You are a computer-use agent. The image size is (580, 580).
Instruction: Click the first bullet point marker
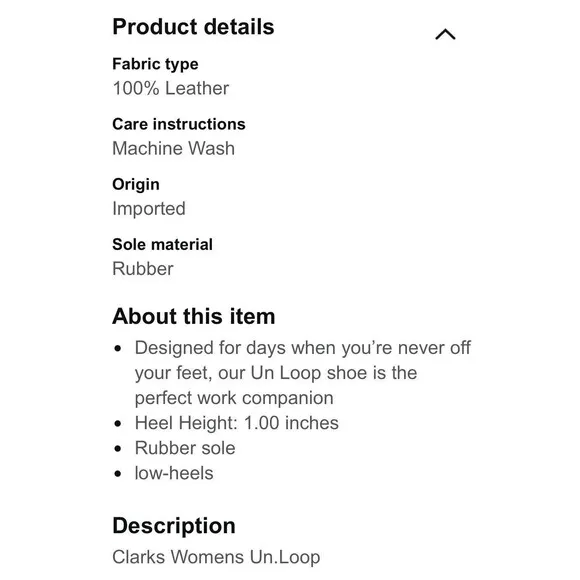[x=118, y=348]
